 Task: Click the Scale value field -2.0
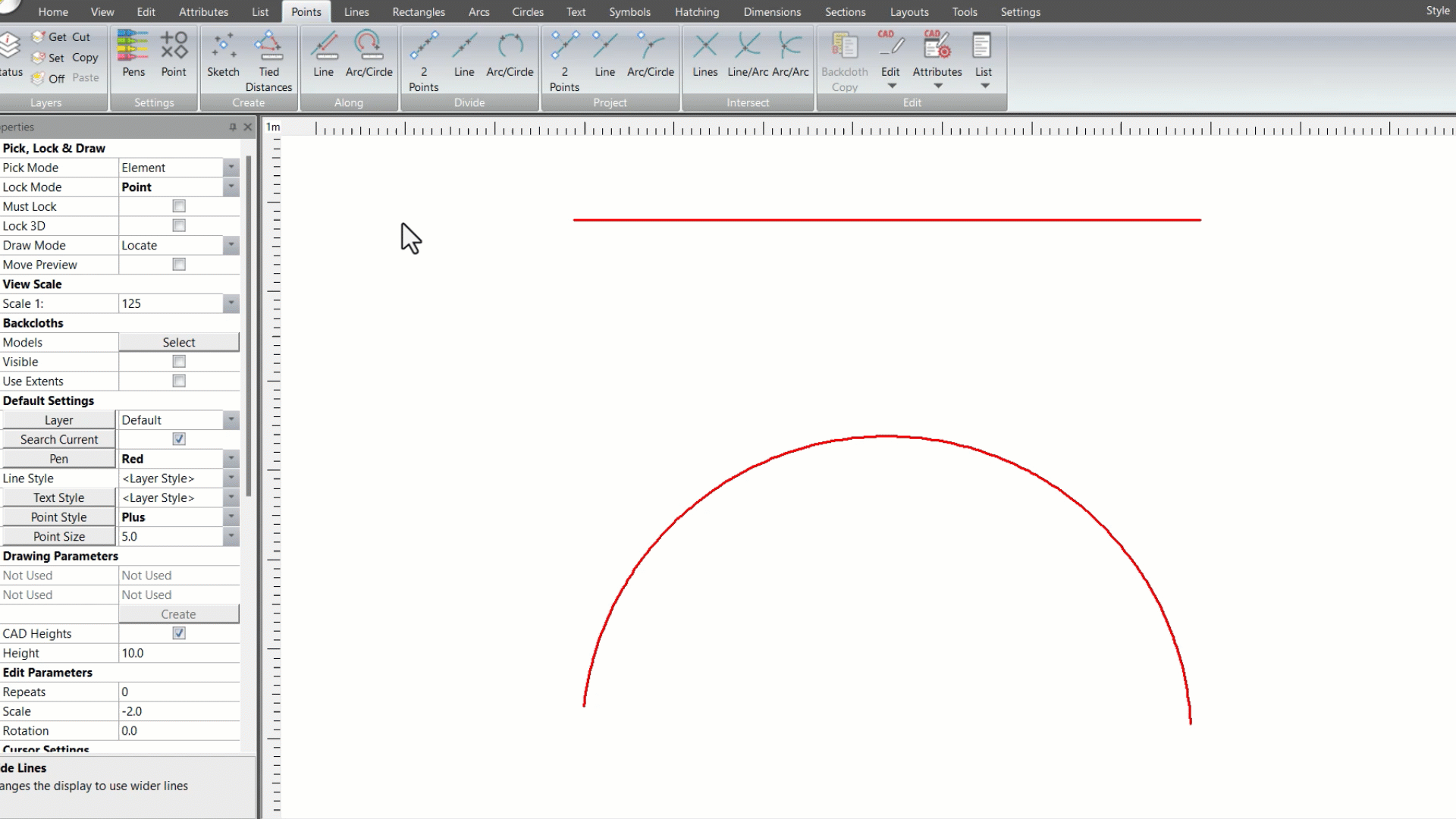click(x=179, y=712)
